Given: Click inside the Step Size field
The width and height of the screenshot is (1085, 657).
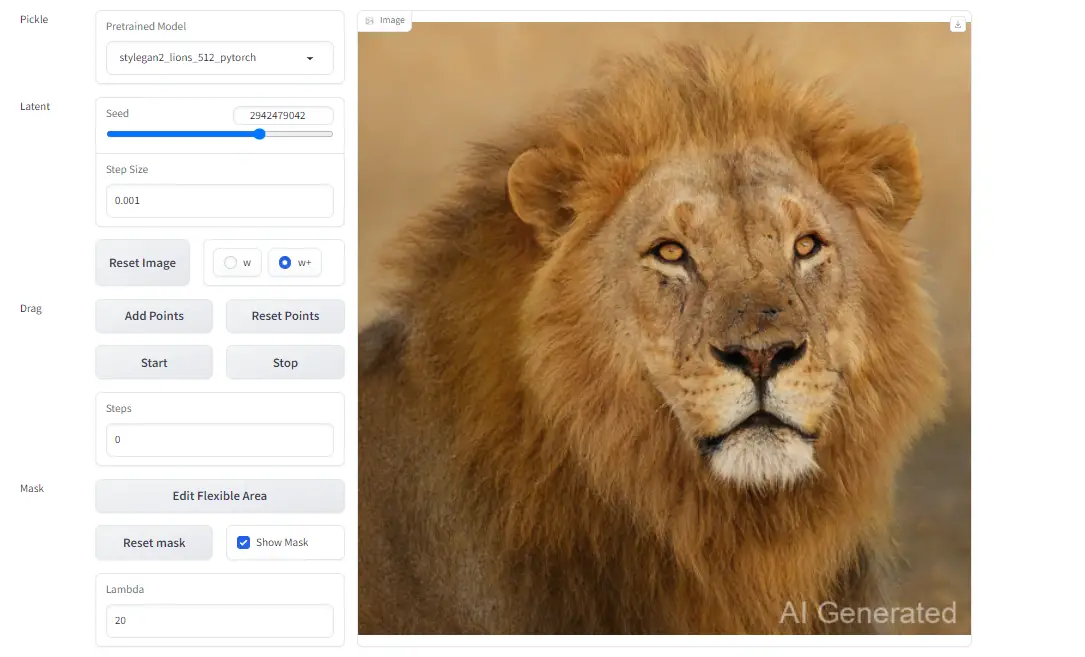Looking at the screenshot, I should click(219, 200).
